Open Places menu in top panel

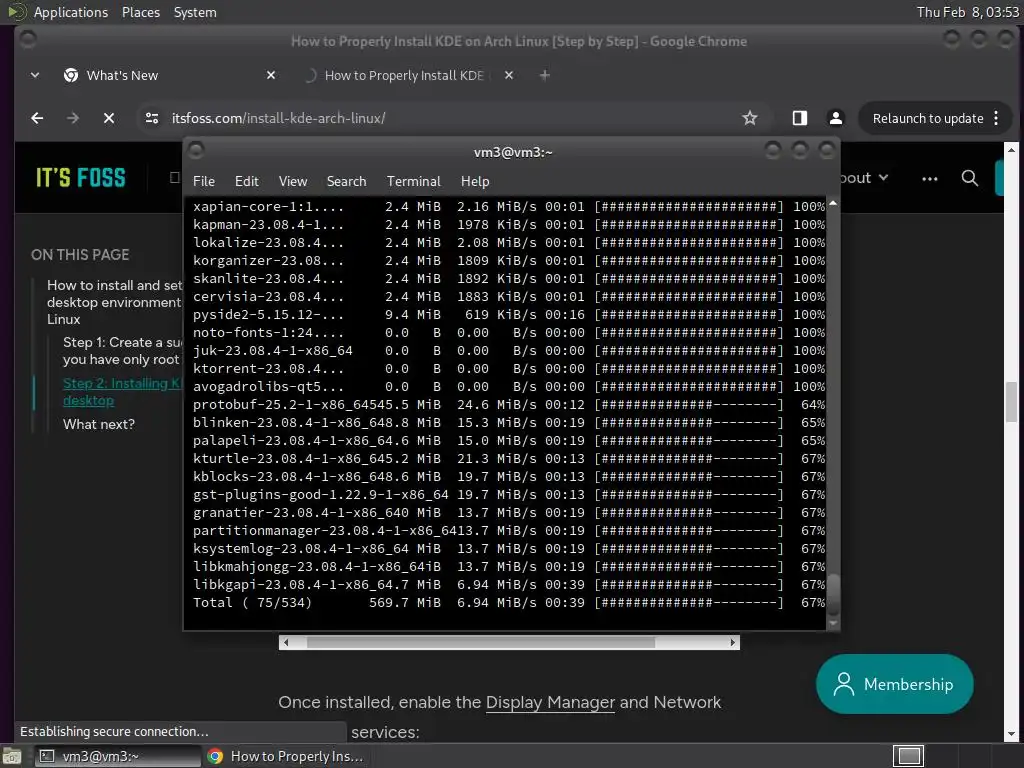pos(140,12)
